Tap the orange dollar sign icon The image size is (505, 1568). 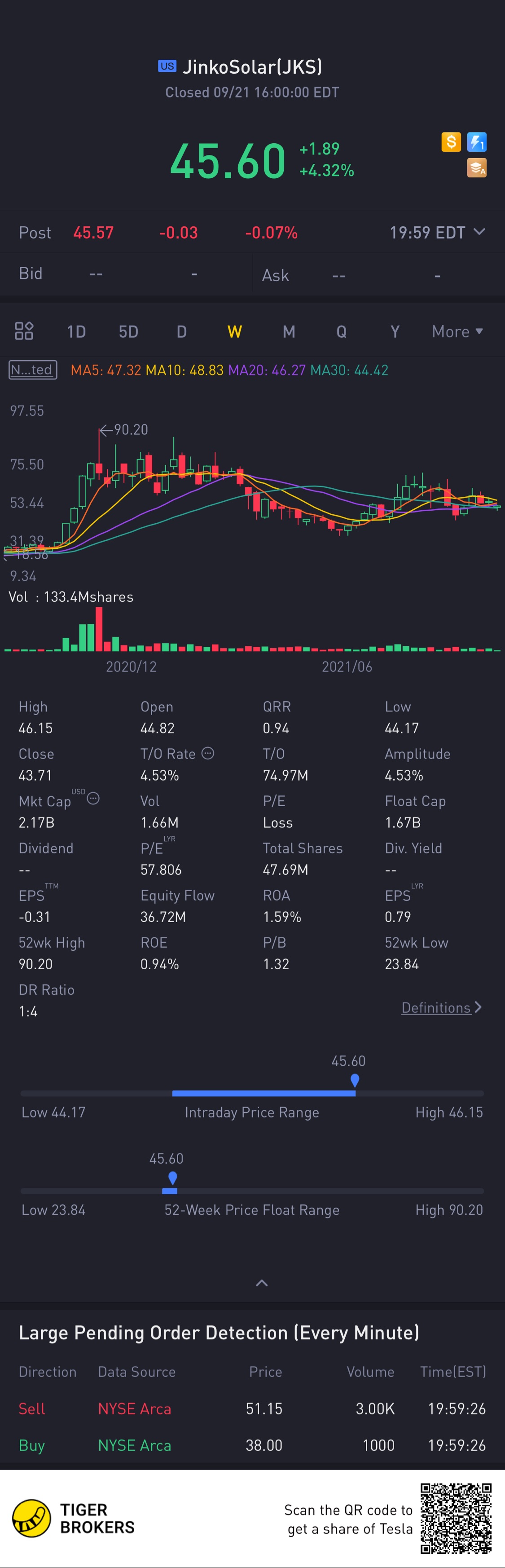pos(451,142)
